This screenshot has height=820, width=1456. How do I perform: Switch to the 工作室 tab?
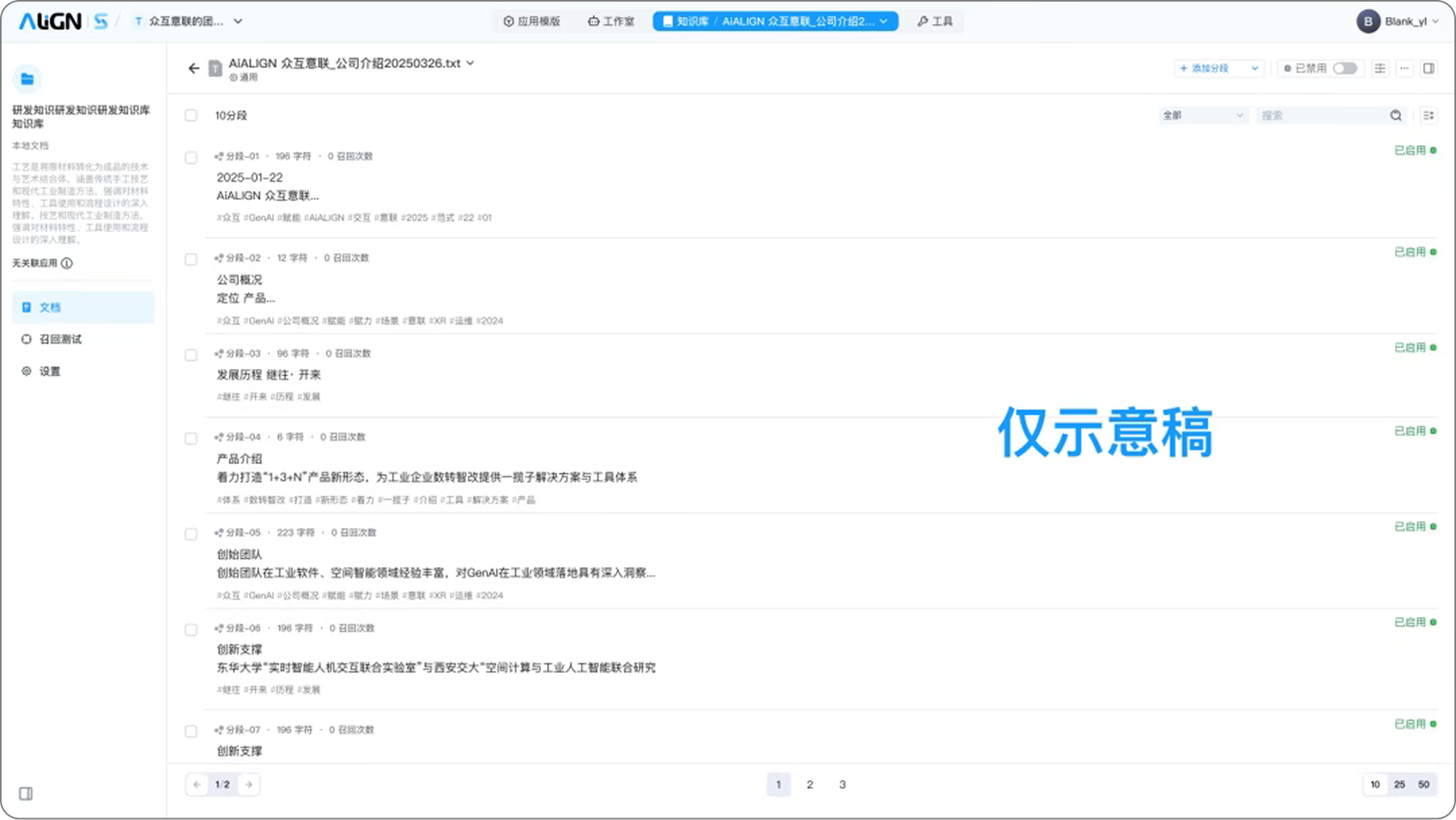[611, 22]
